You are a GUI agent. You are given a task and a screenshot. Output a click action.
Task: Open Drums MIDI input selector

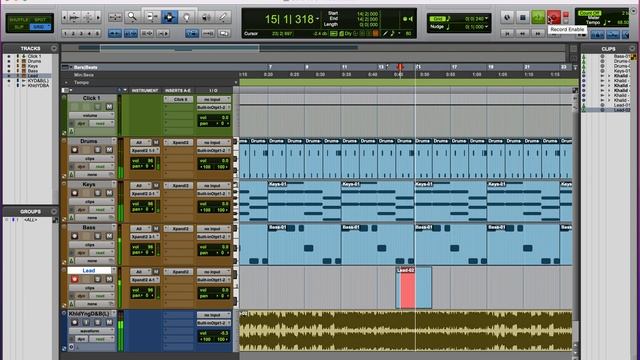(140, 142)
